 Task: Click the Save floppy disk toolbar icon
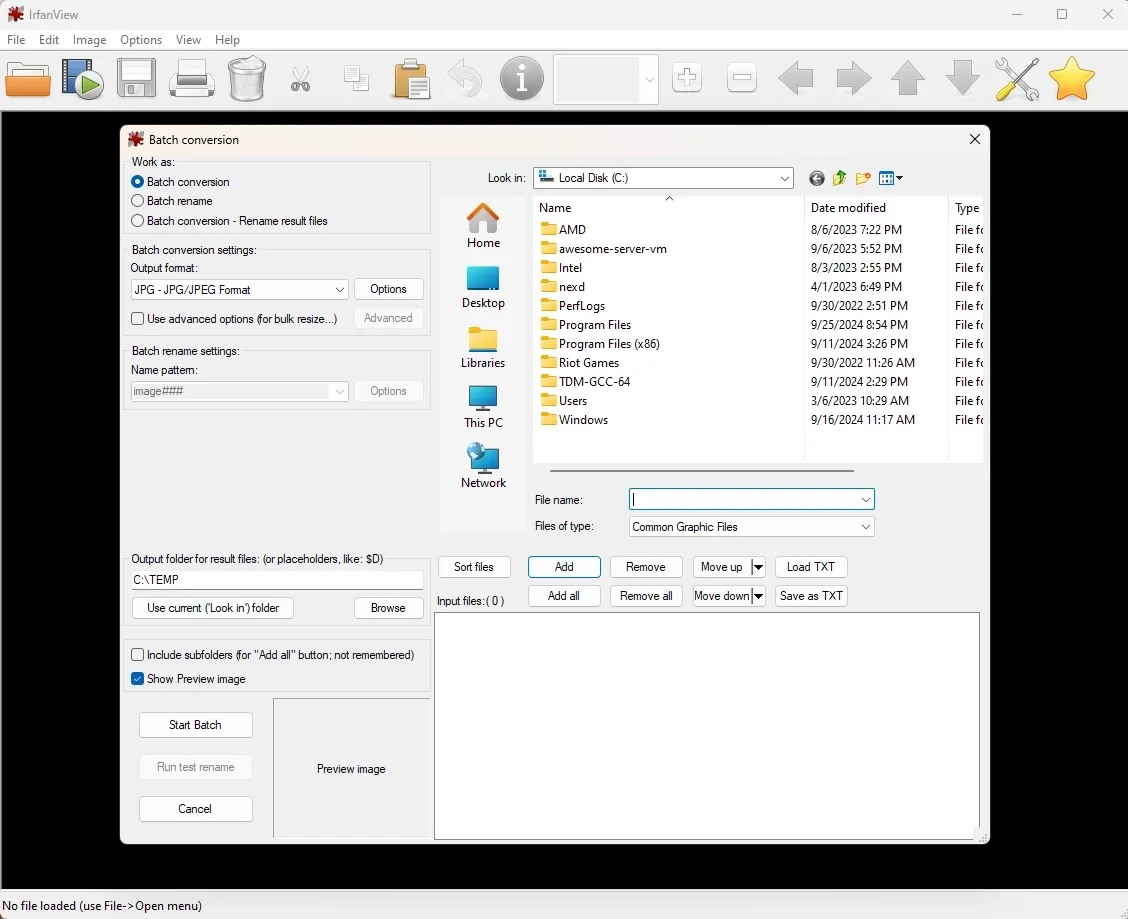click(137, 78)
